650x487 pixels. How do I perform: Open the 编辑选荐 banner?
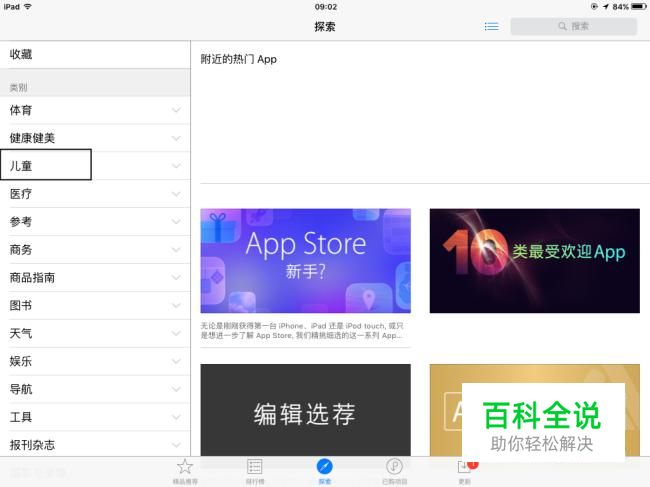[306, 410]
